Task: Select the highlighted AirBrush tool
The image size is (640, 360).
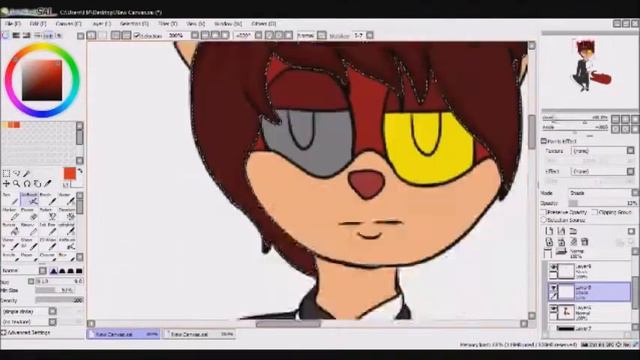Action: [29, 200]
